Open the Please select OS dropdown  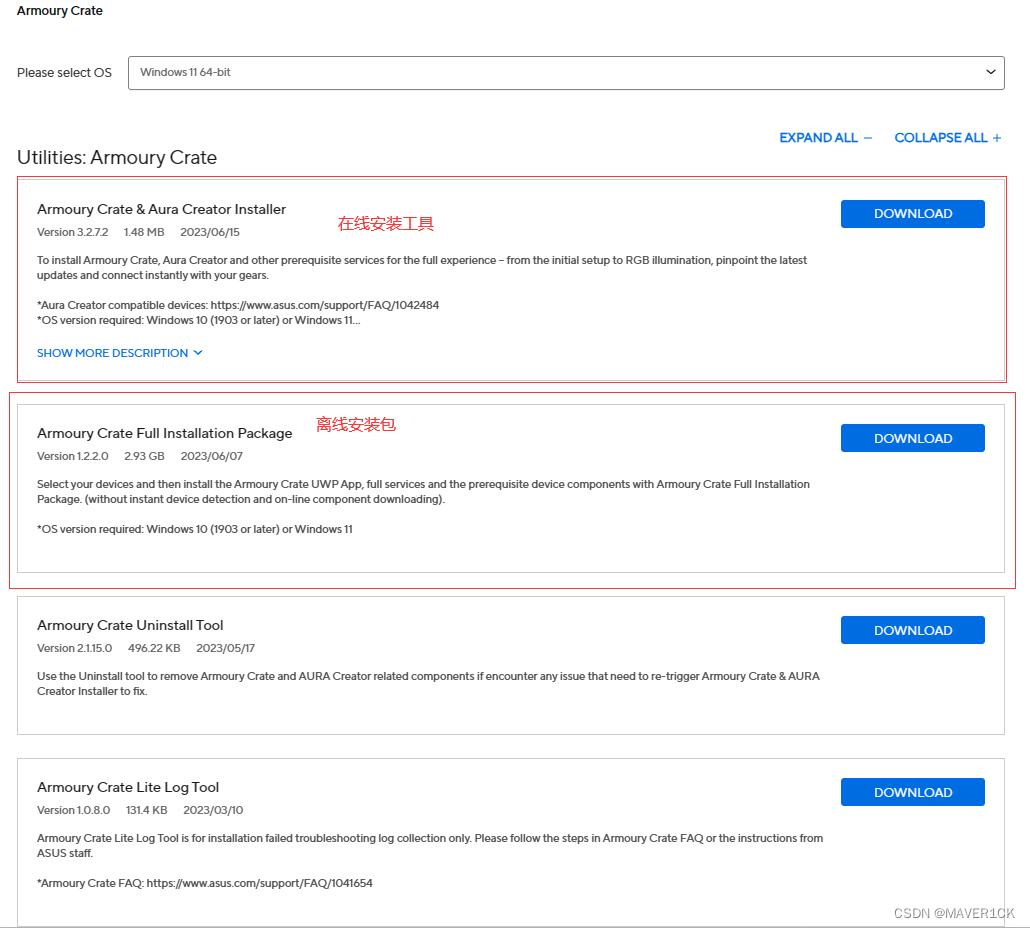coord(566,73)
